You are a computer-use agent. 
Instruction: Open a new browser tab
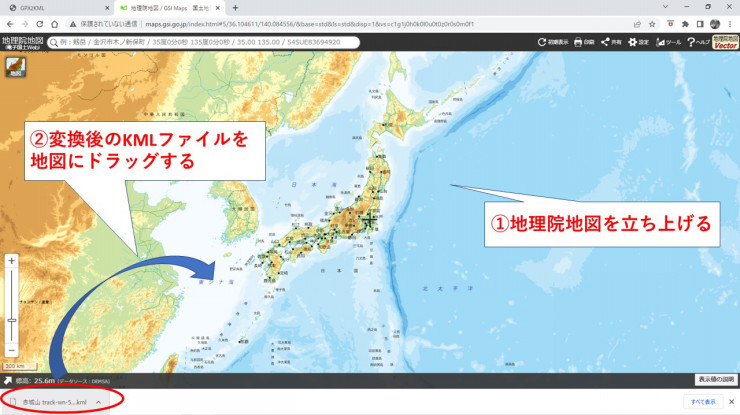pyautogui.click(x=235, y=8)
